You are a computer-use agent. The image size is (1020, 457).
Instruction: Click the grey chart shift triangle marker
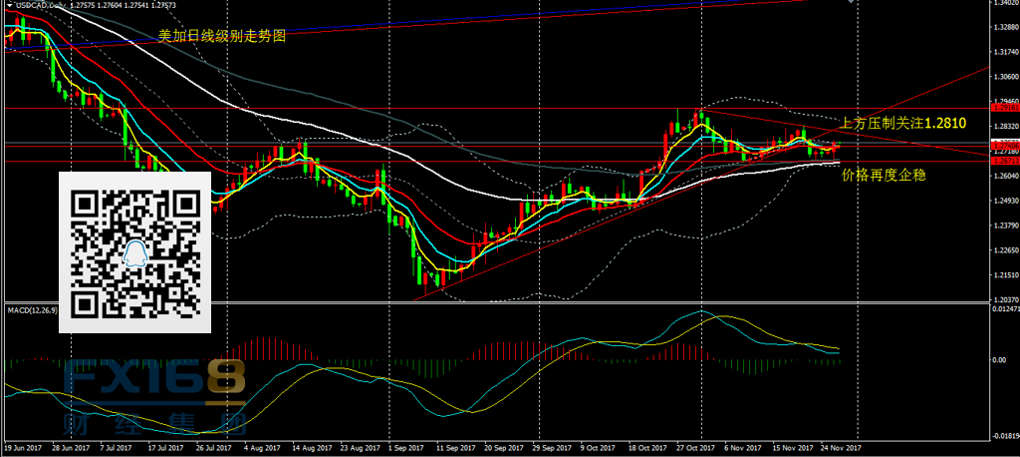tap(852, 3)
